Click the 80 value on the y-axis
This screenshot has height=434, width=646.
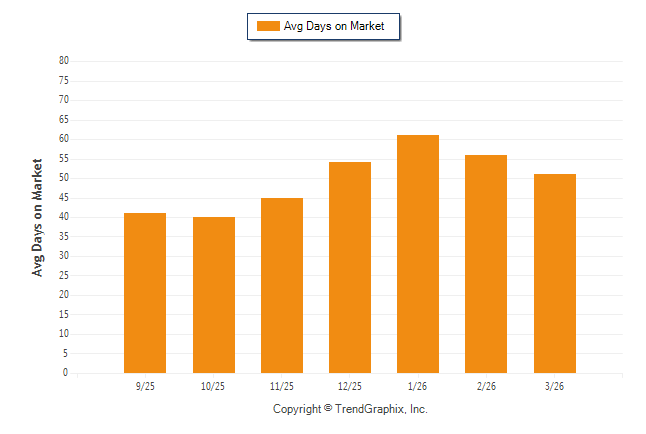coord(63,61)
